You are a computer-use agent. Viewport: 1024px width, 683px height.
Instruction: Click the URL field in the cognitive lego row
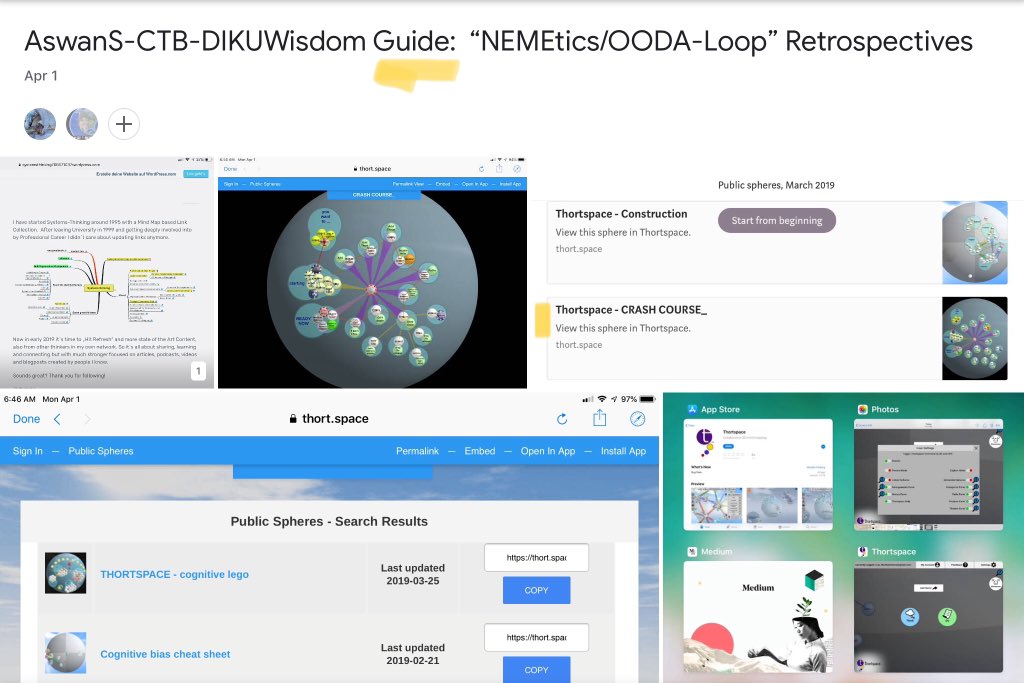[x=536, y=558]
